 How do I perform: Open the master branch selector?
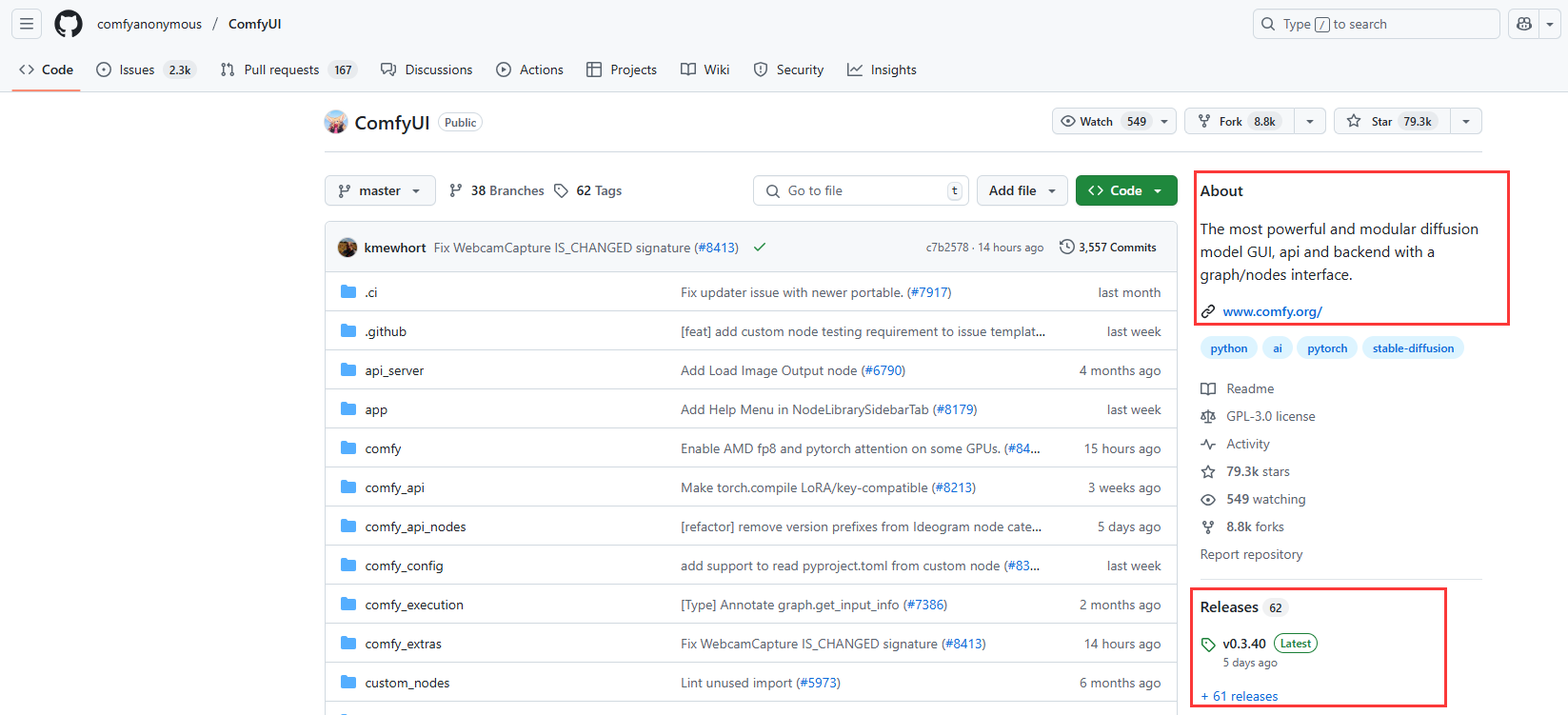click(x=380, y=190)
